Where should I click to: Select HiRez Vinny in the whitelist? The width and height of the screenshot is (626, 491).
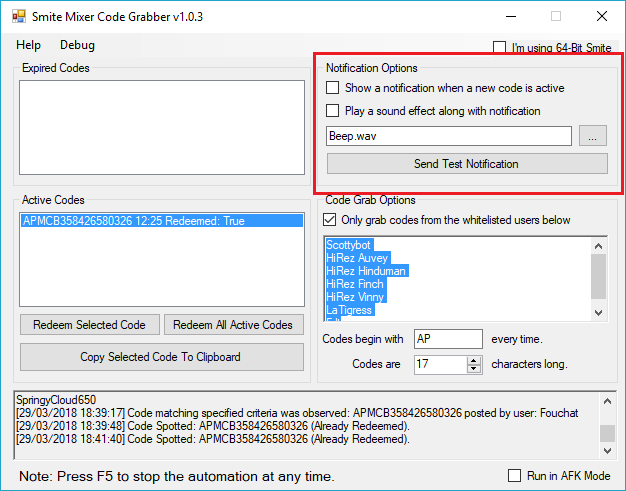(355, 297)
